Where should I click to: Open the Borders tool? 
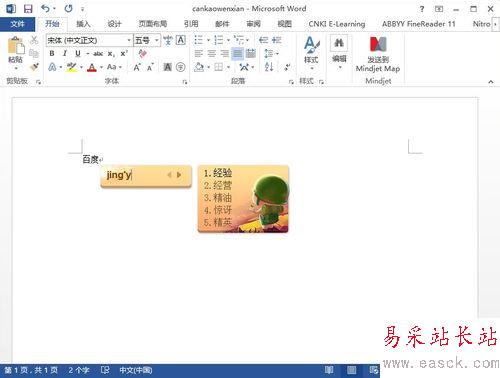tap(219, 67)
